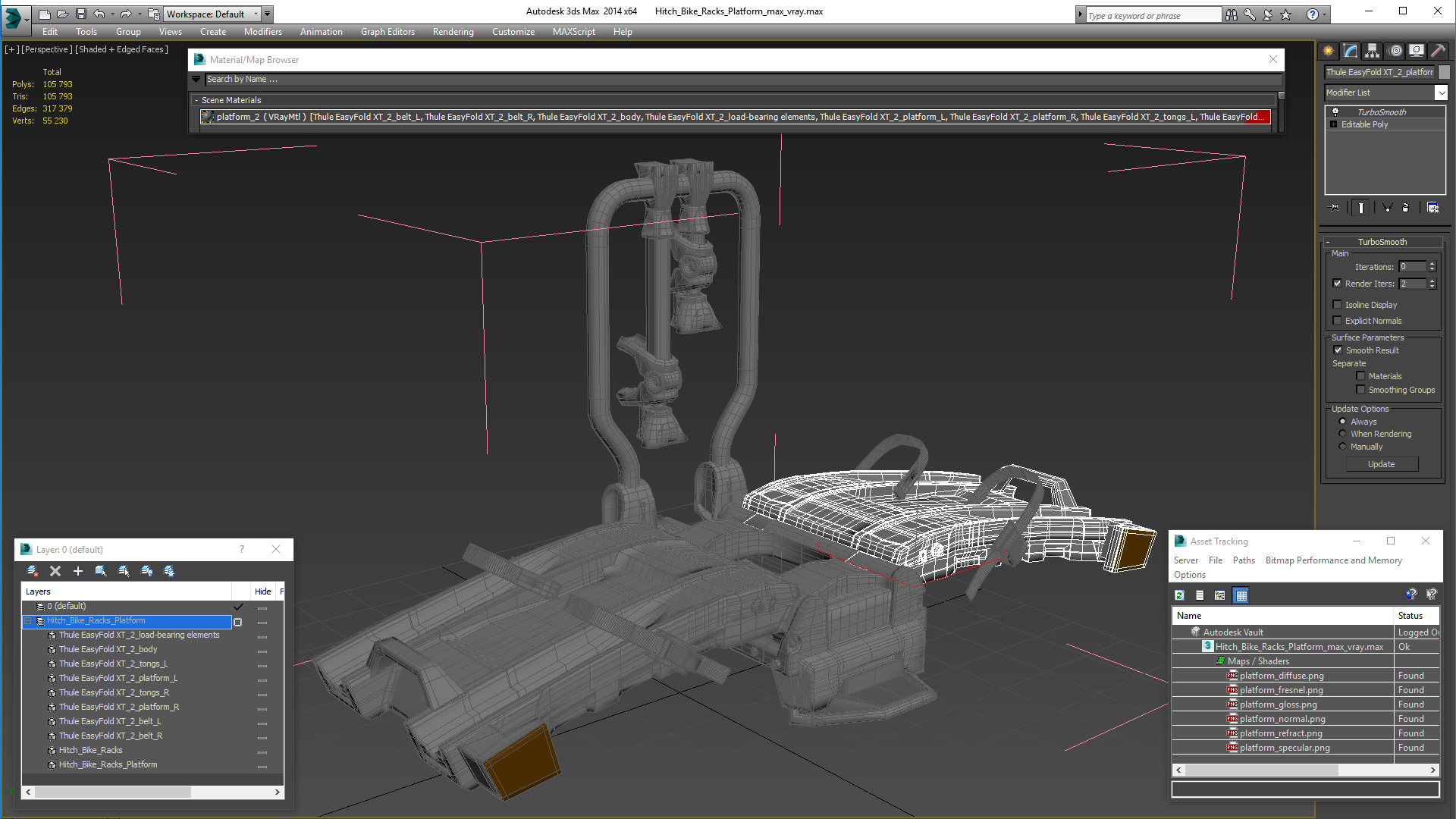Open the Modifier List dropdown

1441,93
